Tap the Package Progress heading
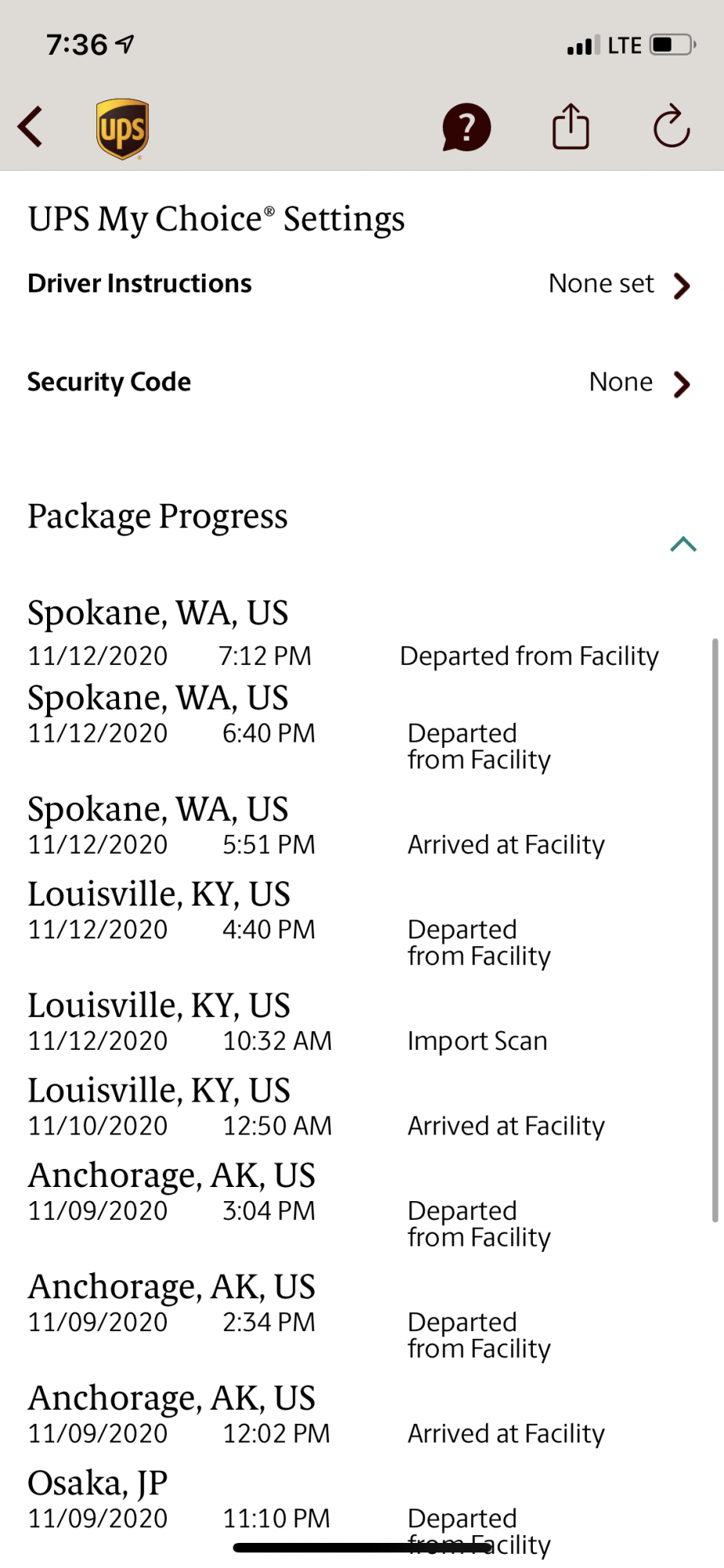Image resolution: width=724 pixels, height=1568 pixels. 157,517
